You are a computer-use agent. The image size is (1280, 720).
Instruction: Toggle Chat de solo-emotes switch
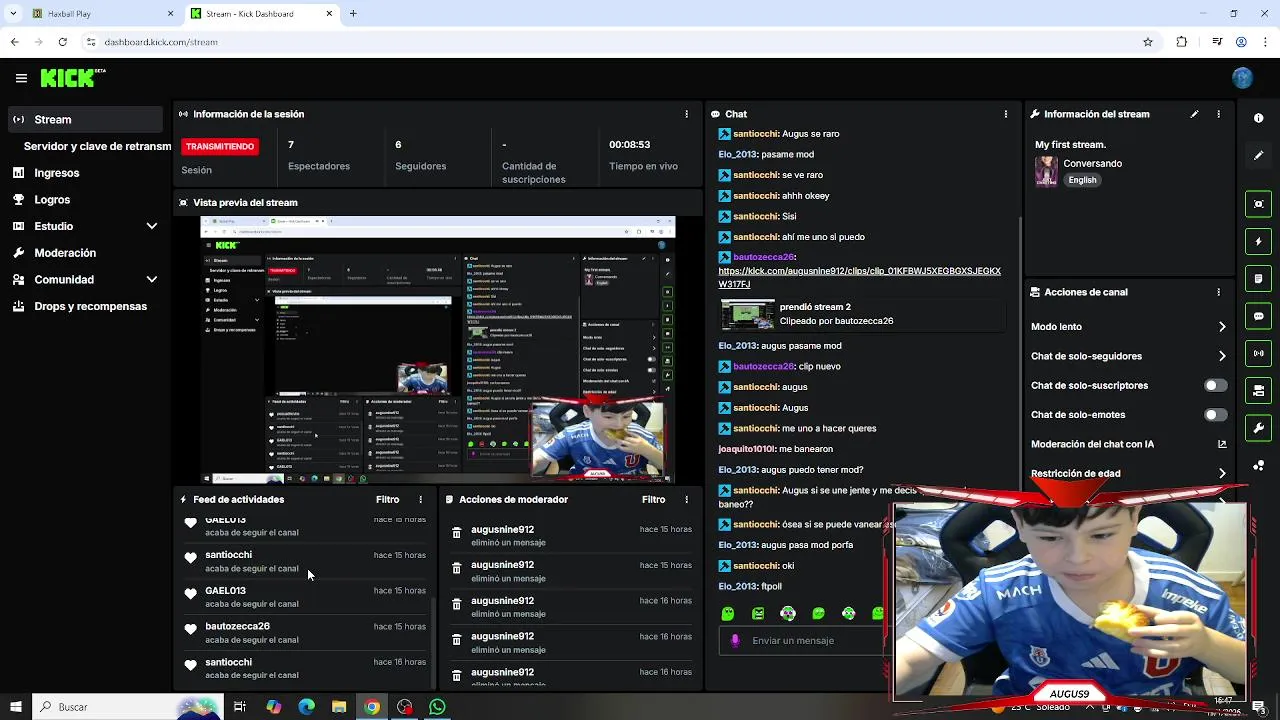click(1216, 415)
